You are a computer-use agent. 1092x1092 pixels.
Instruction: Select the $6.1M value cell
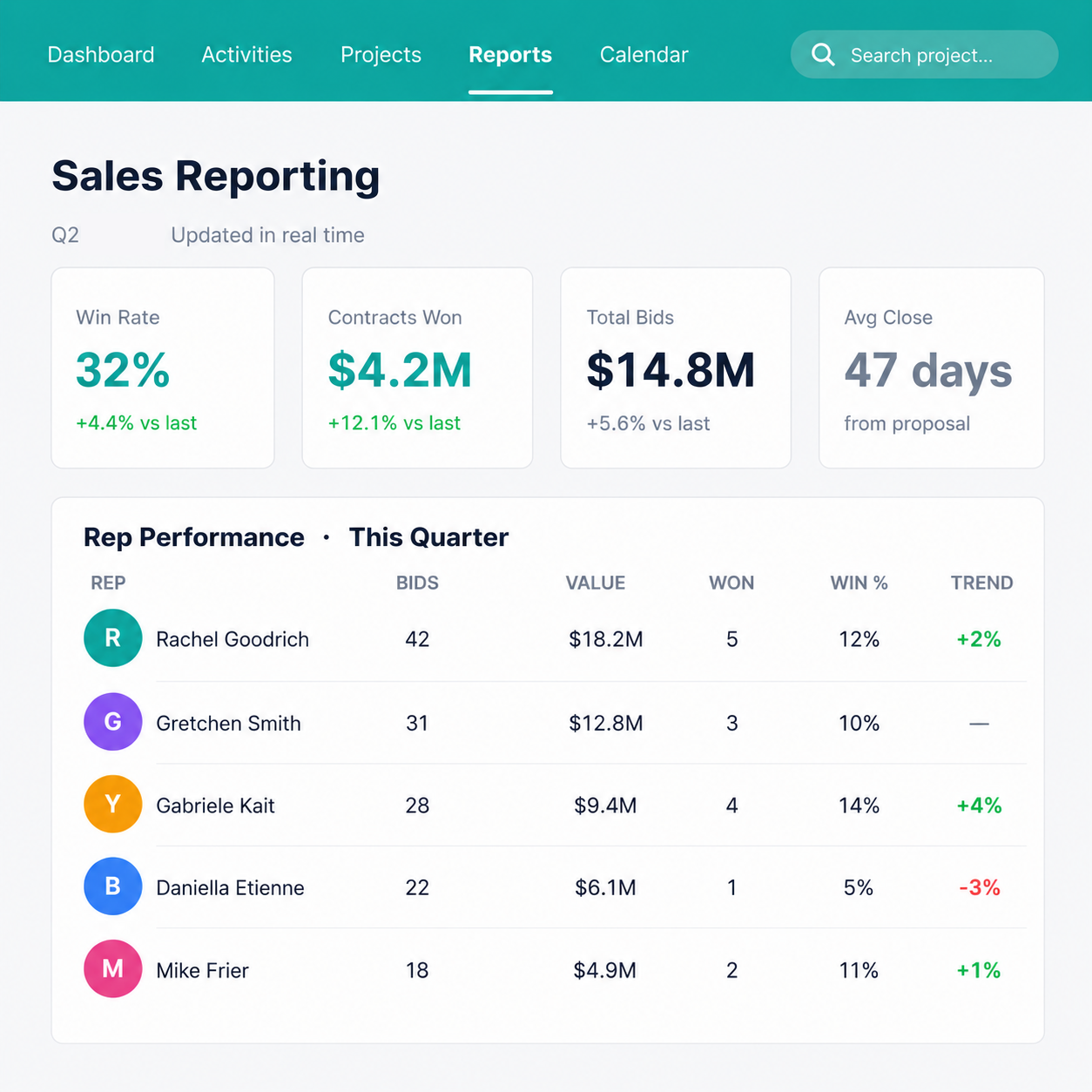tap(605, 887)
